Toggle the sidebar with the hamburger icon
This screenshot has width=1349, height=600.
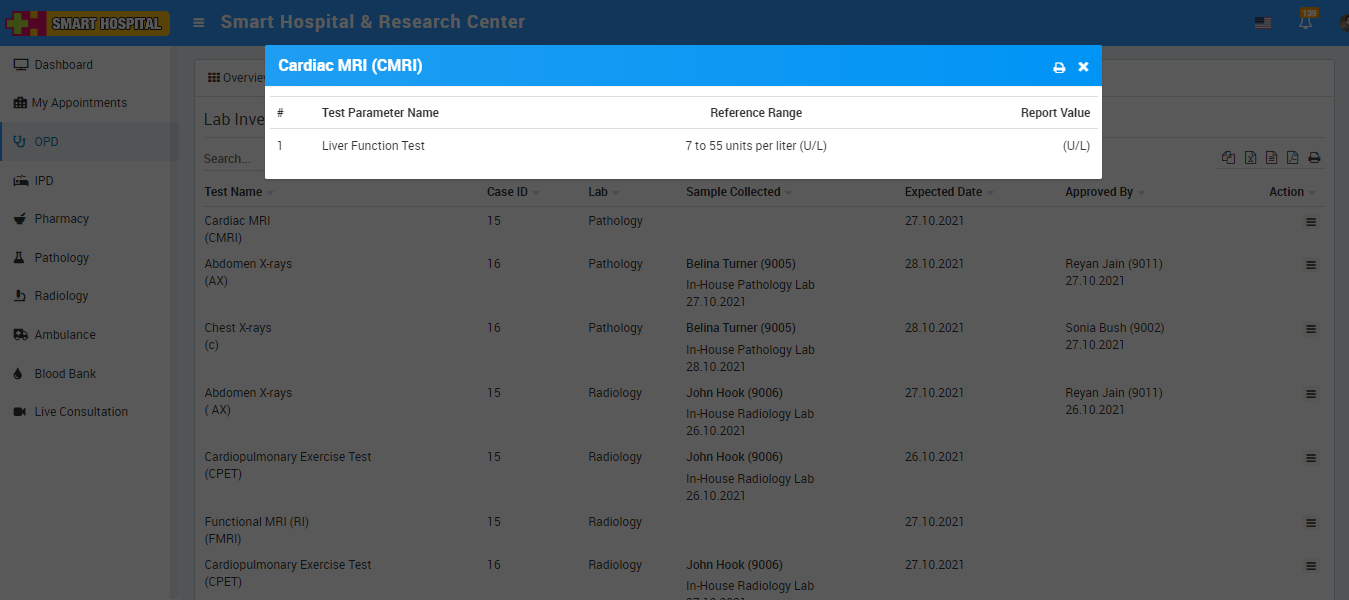point(199,22)
